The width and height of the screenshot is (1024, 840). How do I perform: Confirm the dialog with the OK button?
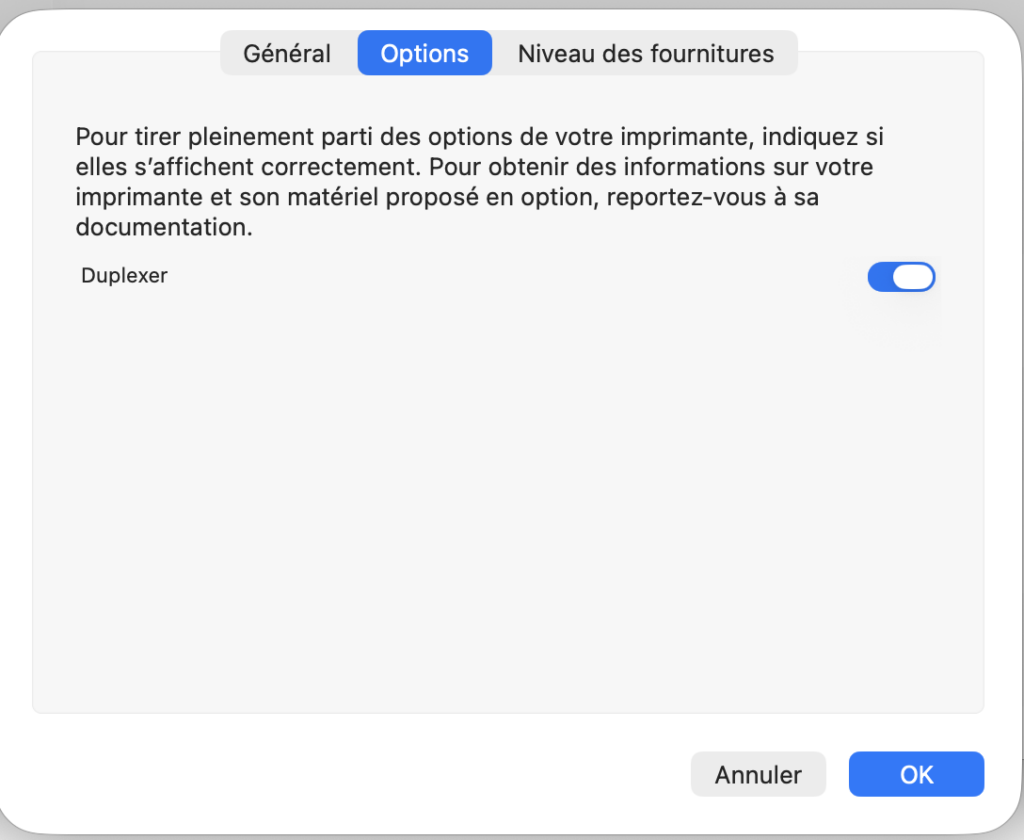(916, 774)
